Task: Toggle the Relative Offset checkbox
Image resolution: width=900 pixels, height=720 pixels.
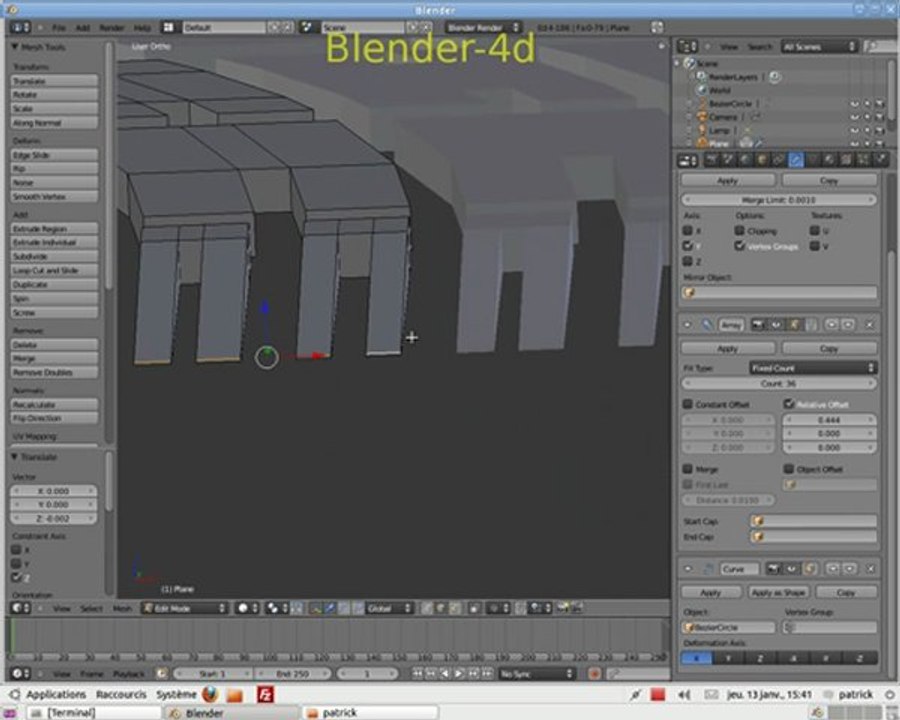Action: coord(789,404)
